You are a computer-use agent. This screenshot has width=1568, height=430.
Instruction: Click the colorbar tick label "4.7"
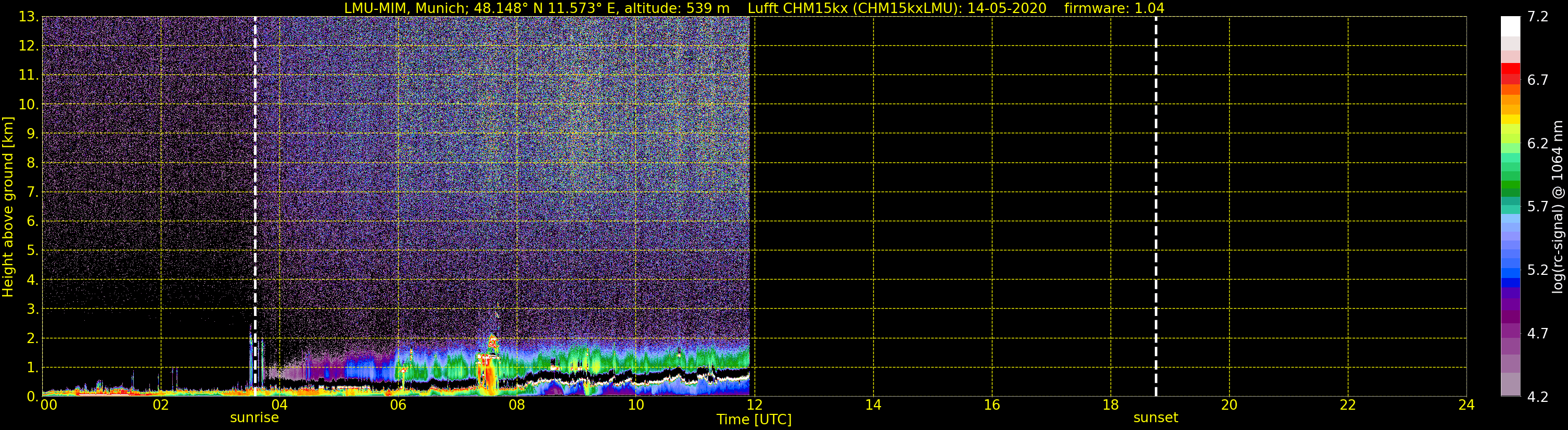tap(1538, 333)
